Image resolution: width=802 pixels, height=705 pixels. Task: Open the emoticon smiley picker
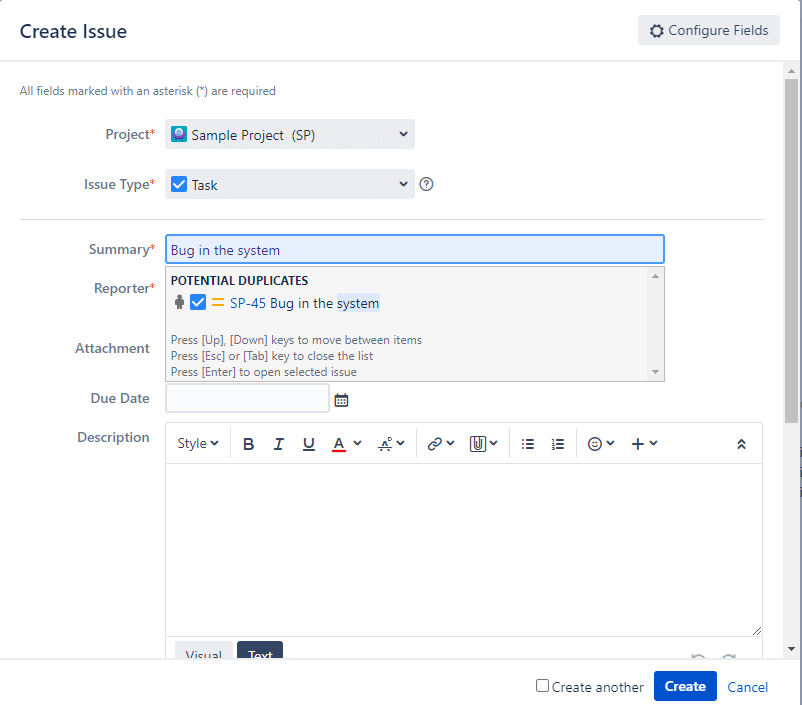click(x=594, y=444)
